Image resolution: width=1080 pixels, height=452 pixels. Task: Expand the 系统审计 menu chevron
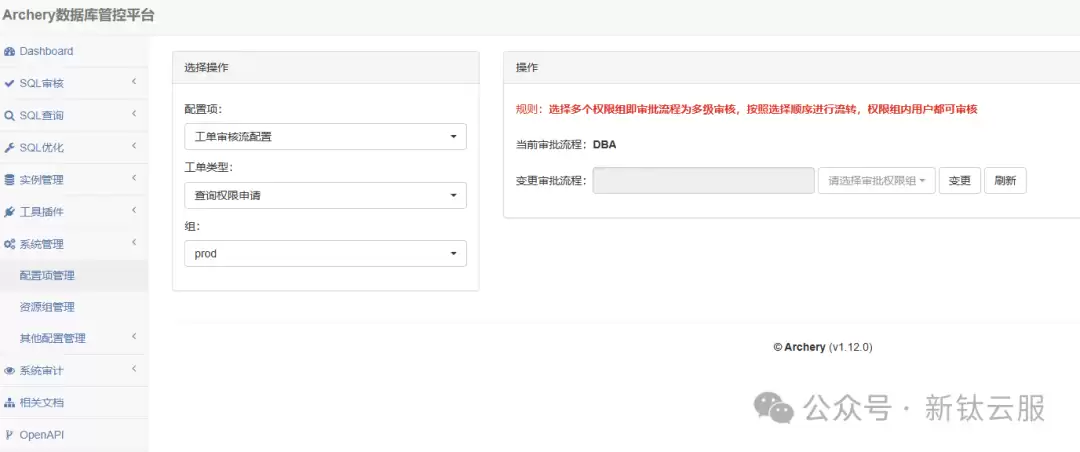pos(134,369)
